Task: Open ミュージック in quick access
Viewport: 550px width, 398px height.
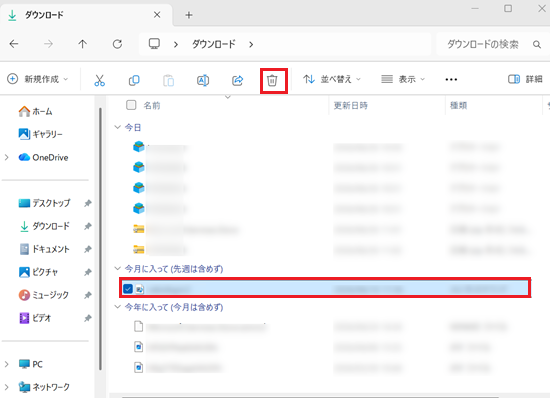Action: click(43, 295)
